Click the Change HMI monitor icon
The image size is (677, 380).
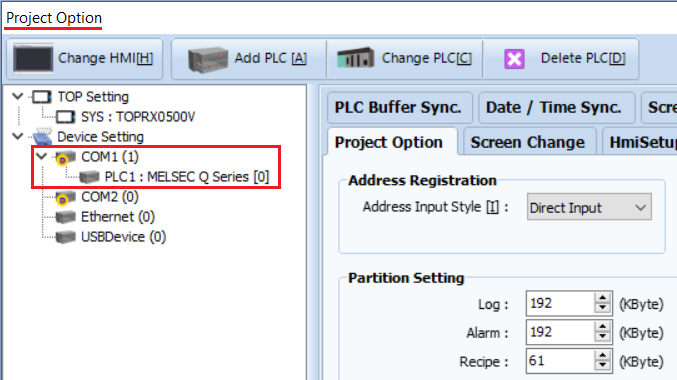pyautogui.click(x=33, y=58)
